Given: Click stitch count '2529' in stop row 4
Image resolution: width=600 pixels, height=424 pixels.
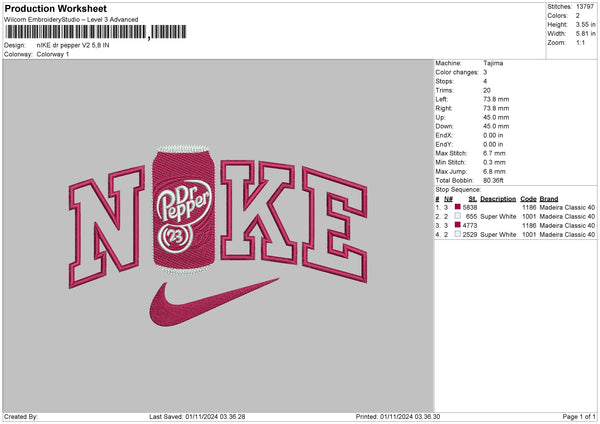Looking at the screenshot, I should [470, 235].
